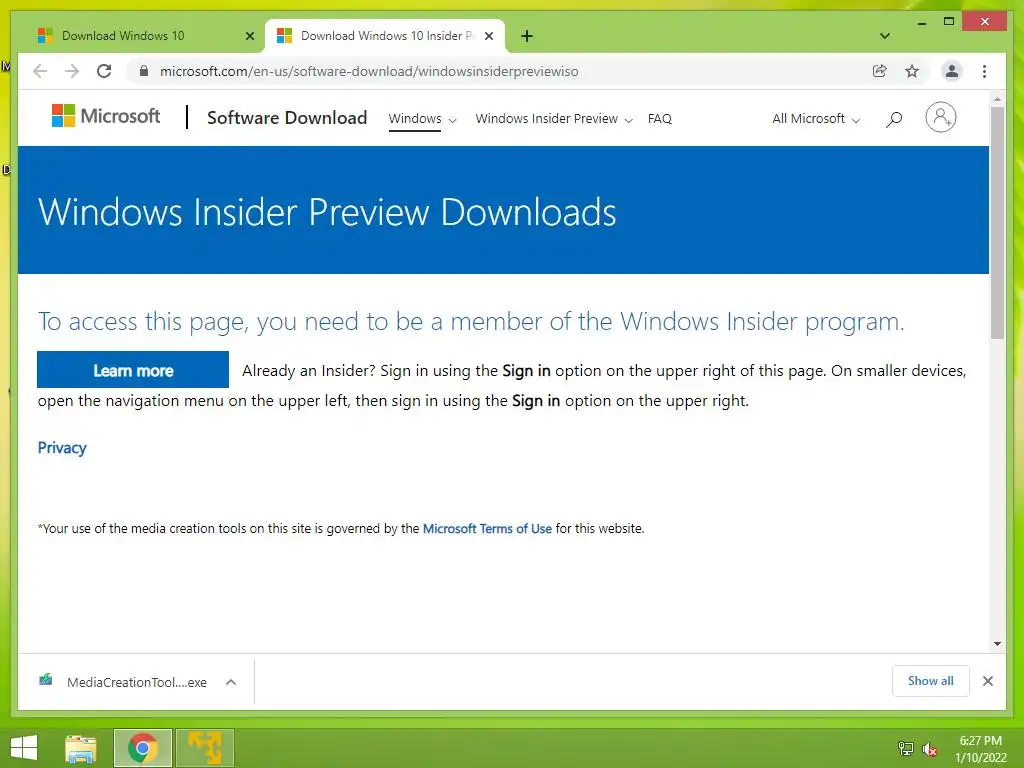Expand Windows Insider Preview menu
This screenshot has height=768, width=1024.
[554, 119]
